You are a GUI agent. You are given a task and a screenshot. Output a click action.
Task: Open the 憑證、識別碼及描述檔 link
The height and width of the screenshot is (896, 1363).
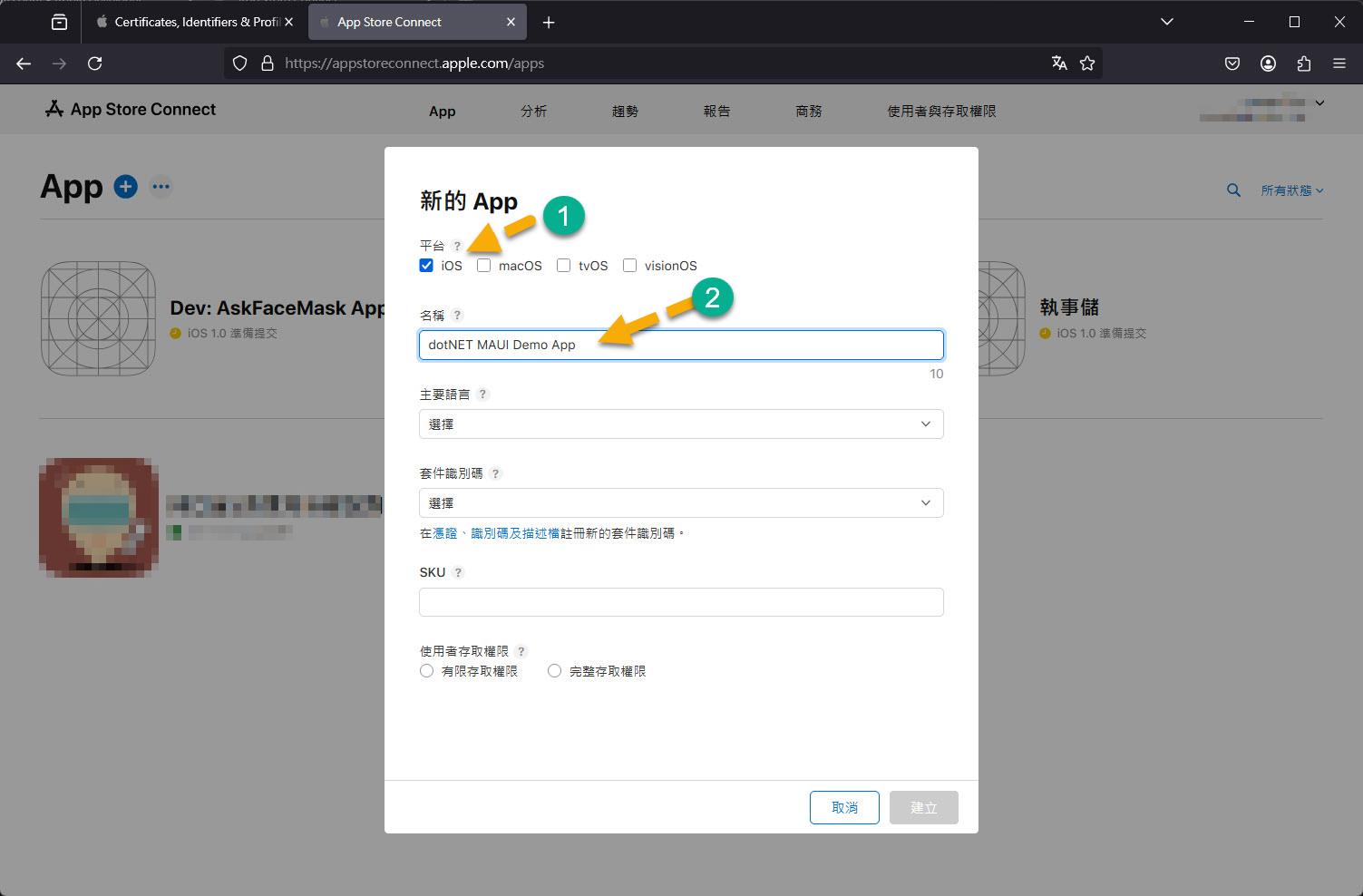[x=496, y=533]
